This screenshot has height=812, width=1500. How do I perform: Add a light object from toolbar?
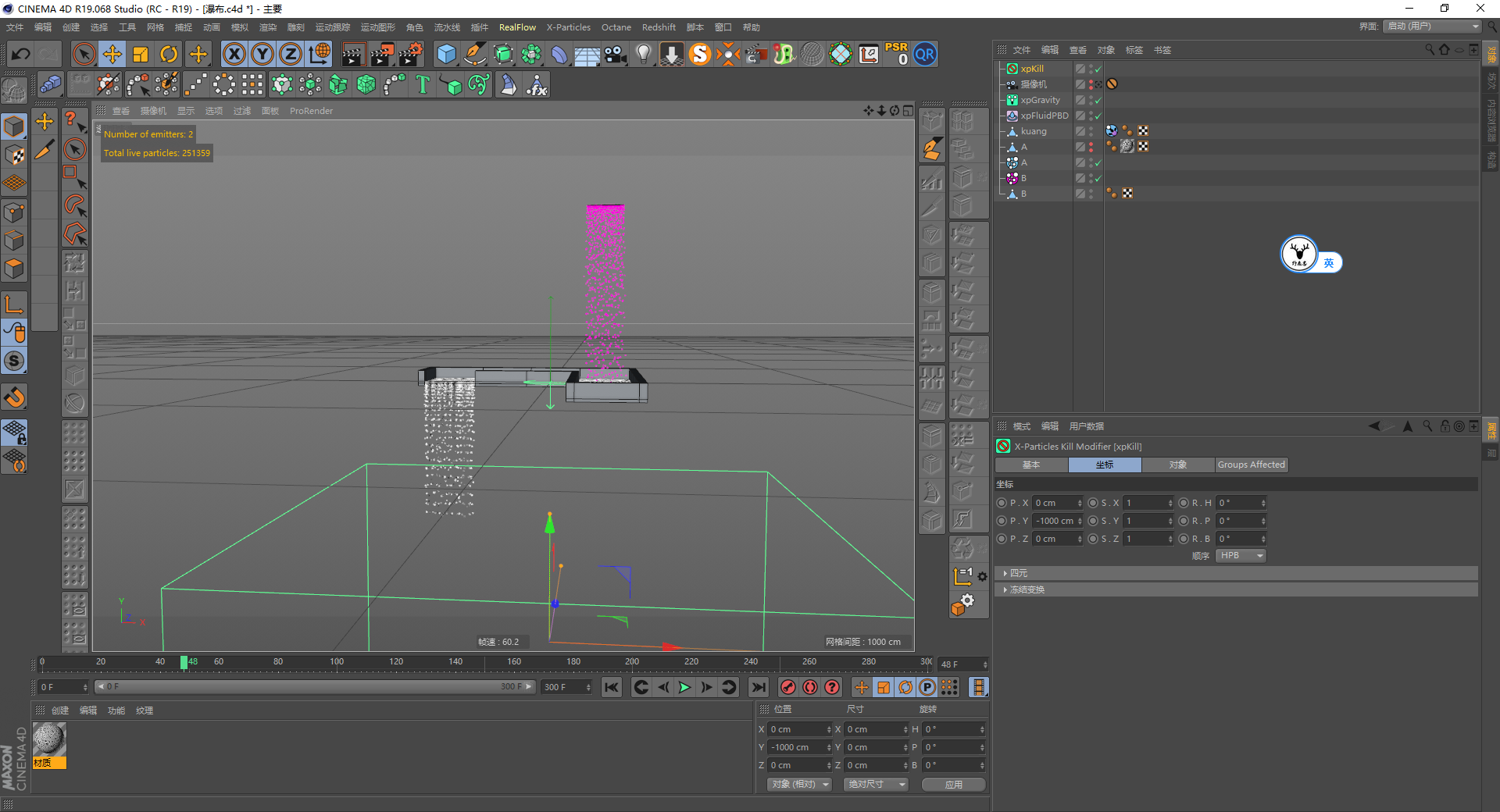click(644, 54)
